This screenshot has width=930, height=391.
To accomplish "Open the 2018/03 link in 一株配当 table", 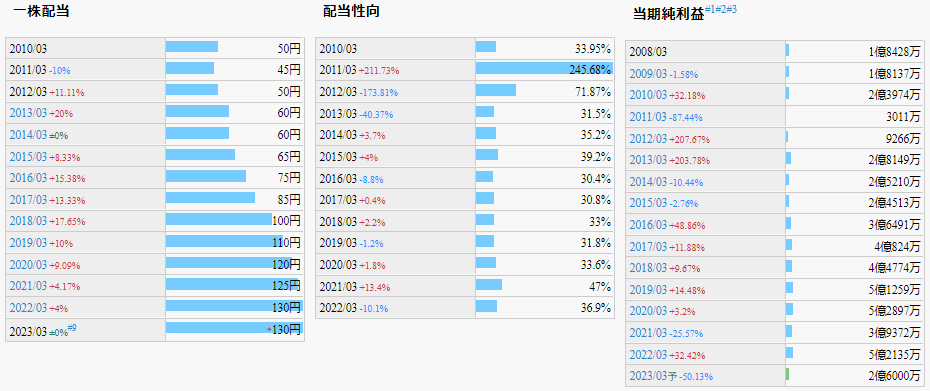I will pyautogui.click(x=28, y=221).
